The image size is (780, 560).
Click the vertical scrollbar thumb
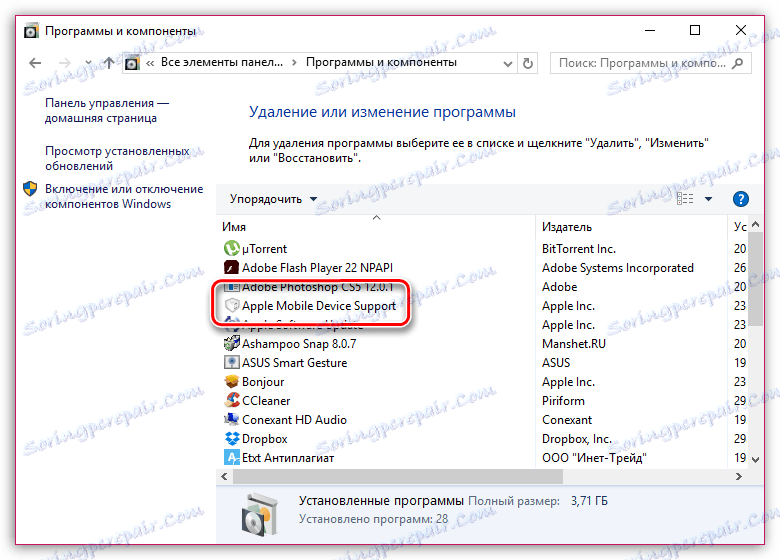pyautogui.click(x=756, y=279)
